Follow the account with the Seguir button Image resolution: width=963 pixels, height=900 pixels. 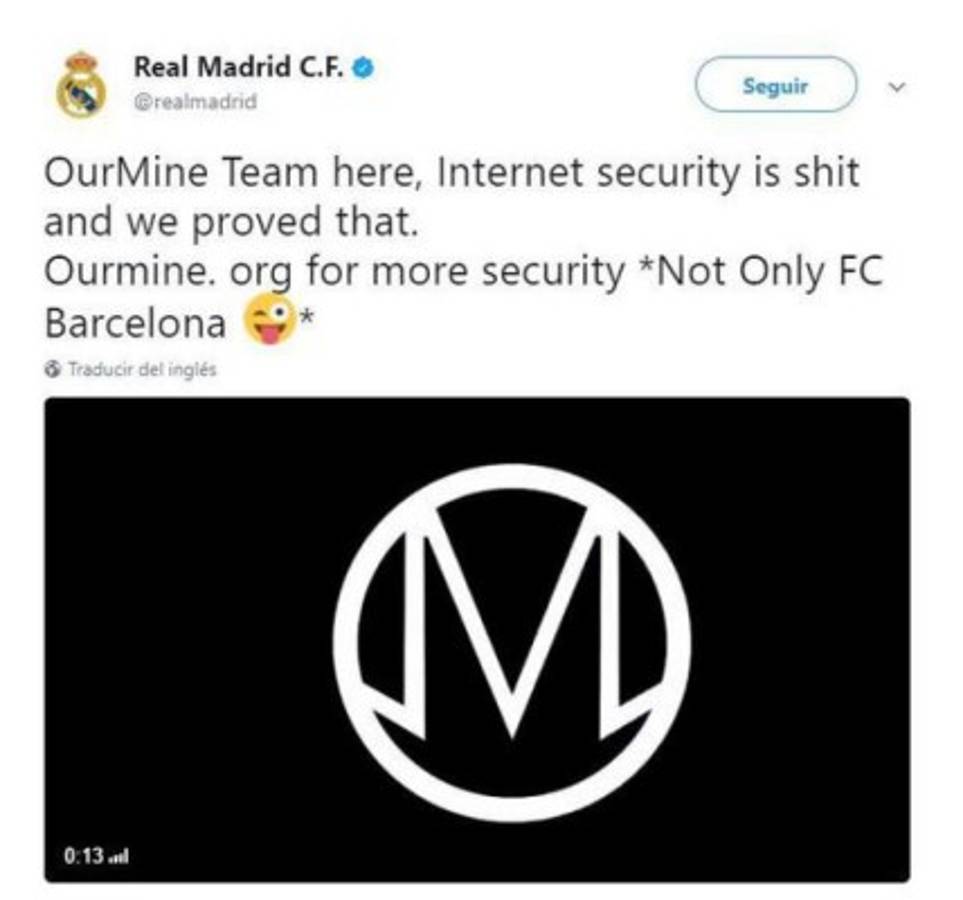(x=776, y=85)
